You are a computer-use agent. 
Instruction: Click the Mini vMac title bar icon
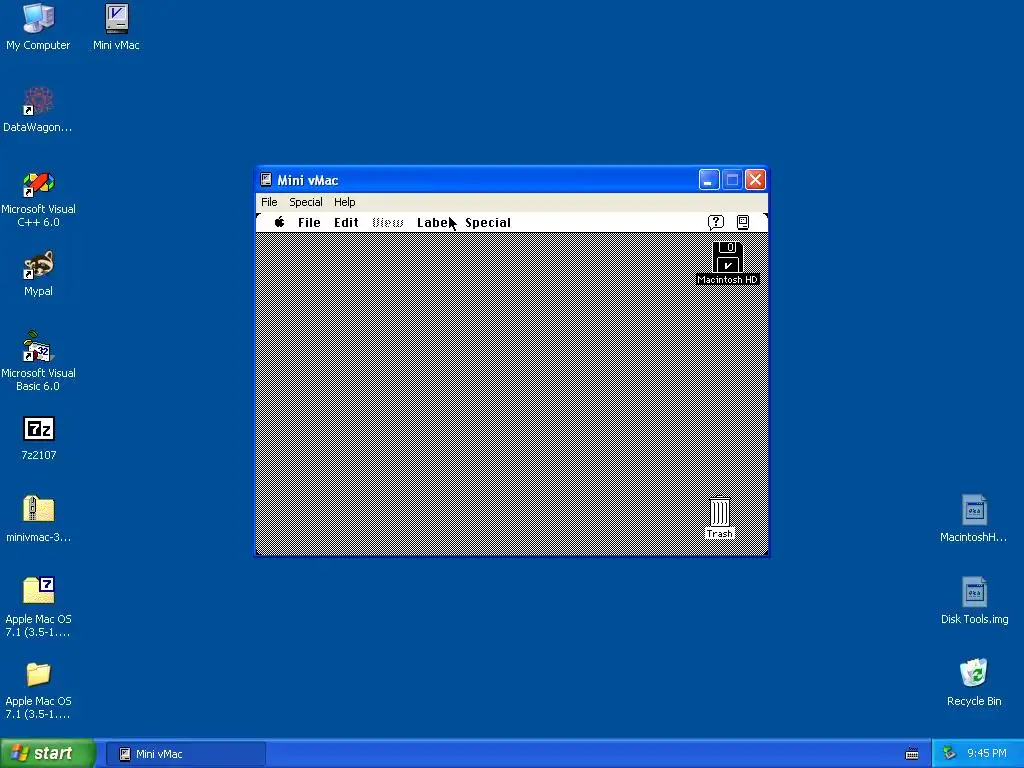pyautogui.click(x=266, y=180)
